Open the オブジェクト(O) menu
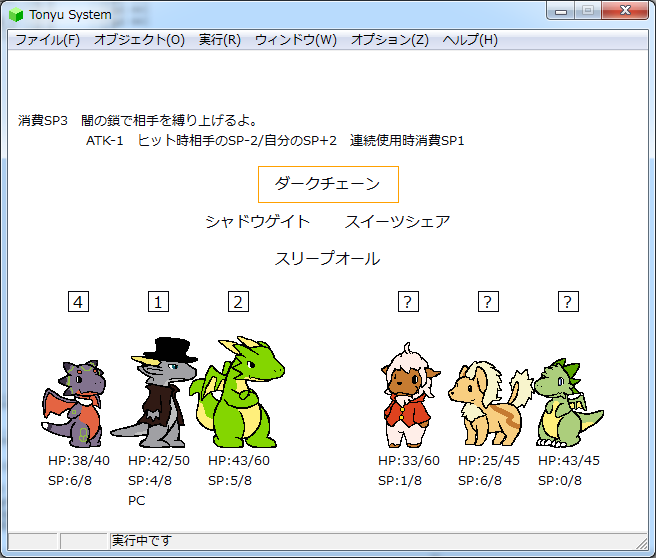Viewport: 656px width, 558px height. pyautogui.click(x=139, y=40)
